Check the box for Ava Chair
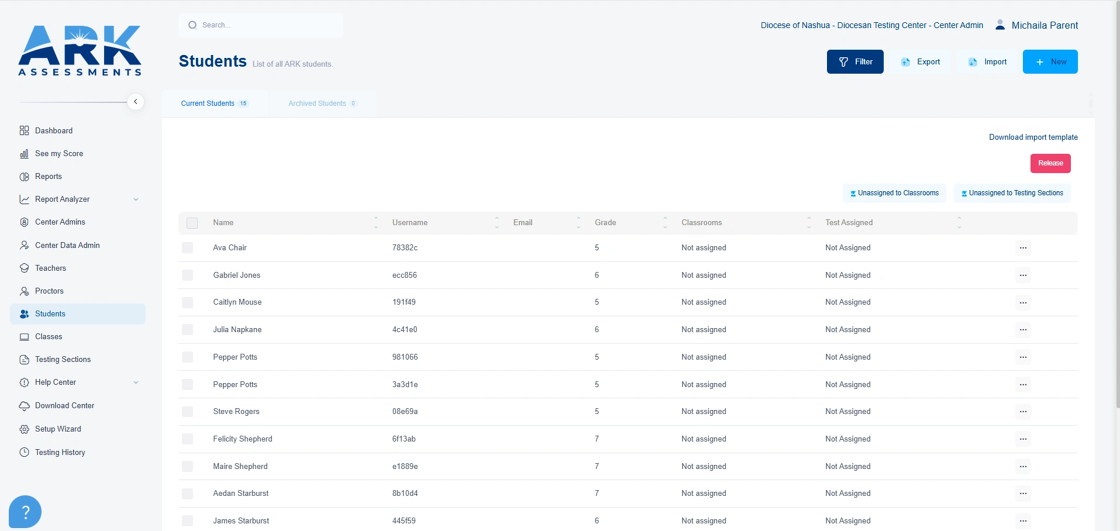This screenshot has height=531, width=1120. pos(187,248)
